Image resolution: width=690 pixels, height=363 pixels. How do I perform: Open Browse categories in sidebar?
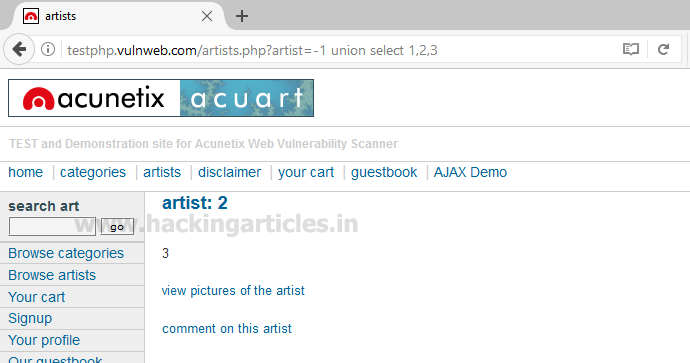click(66, 253)
